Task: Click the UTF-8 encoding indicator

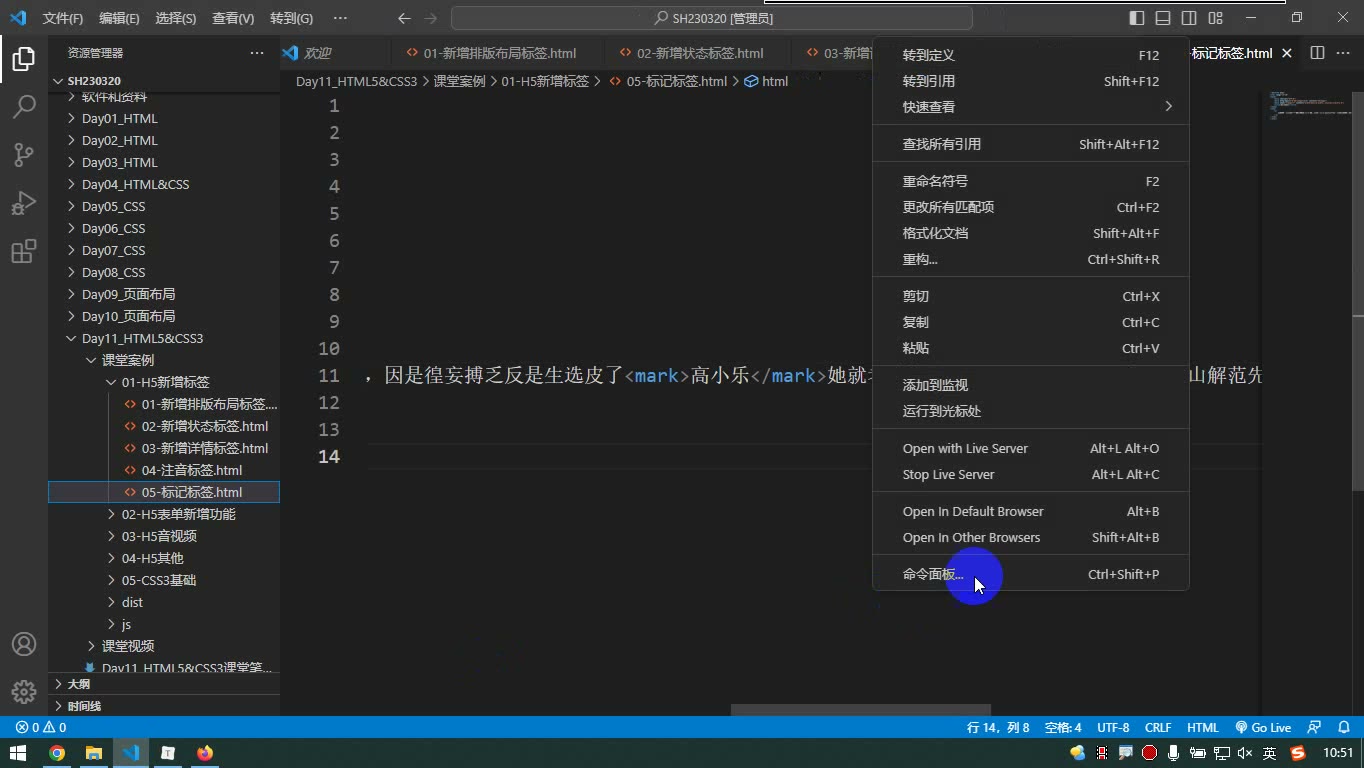Action: pyautogui.click(x=1113, y=728)
